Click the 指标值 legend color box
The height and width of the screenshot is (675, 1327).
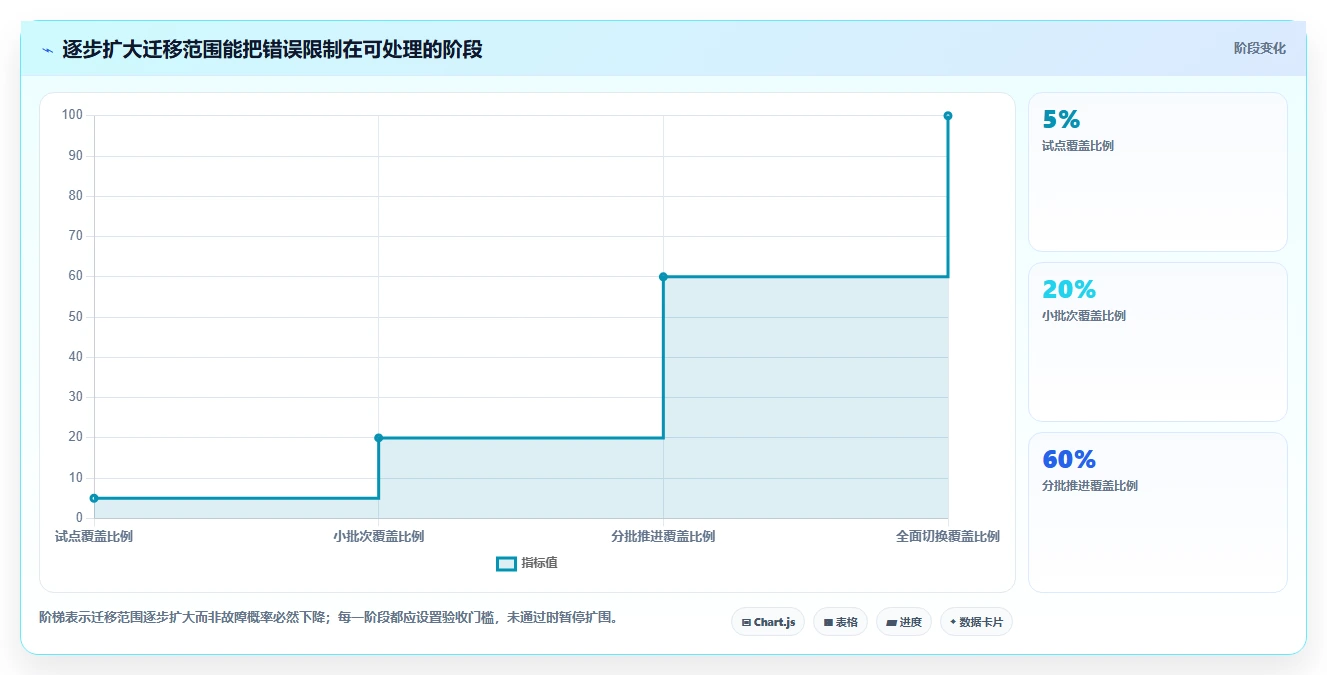(x=506, y=564)
